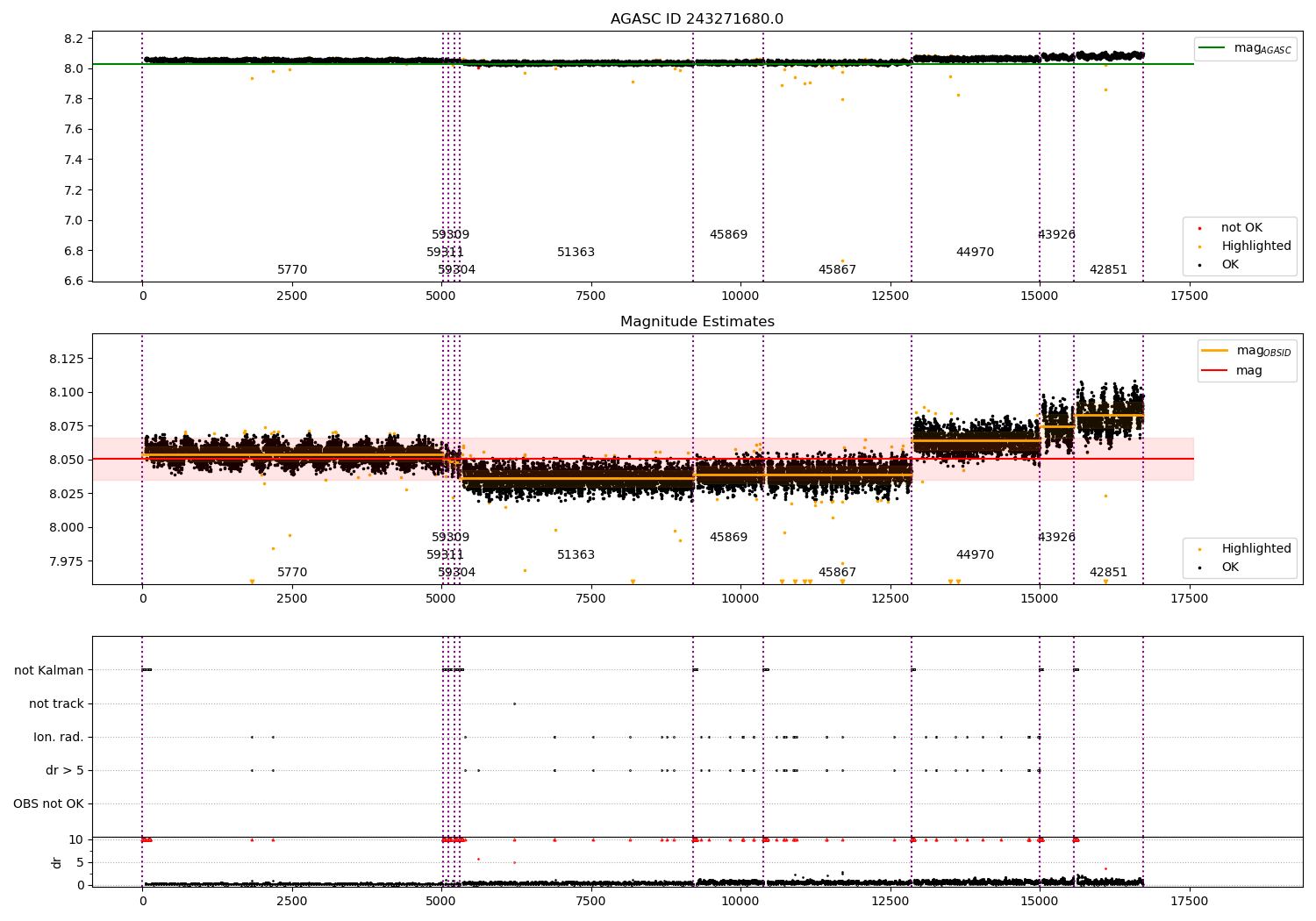Click obsid label 5770 in the top plot
Viewport: 1316px width, 921px height.
[292, 270]
